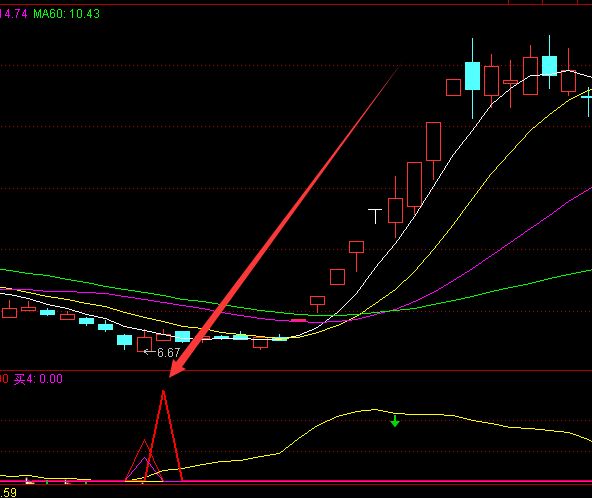Select the MA60: 10.43 indicator label
This screenshot has height=498, width=592.
click(x=66, y=14)
